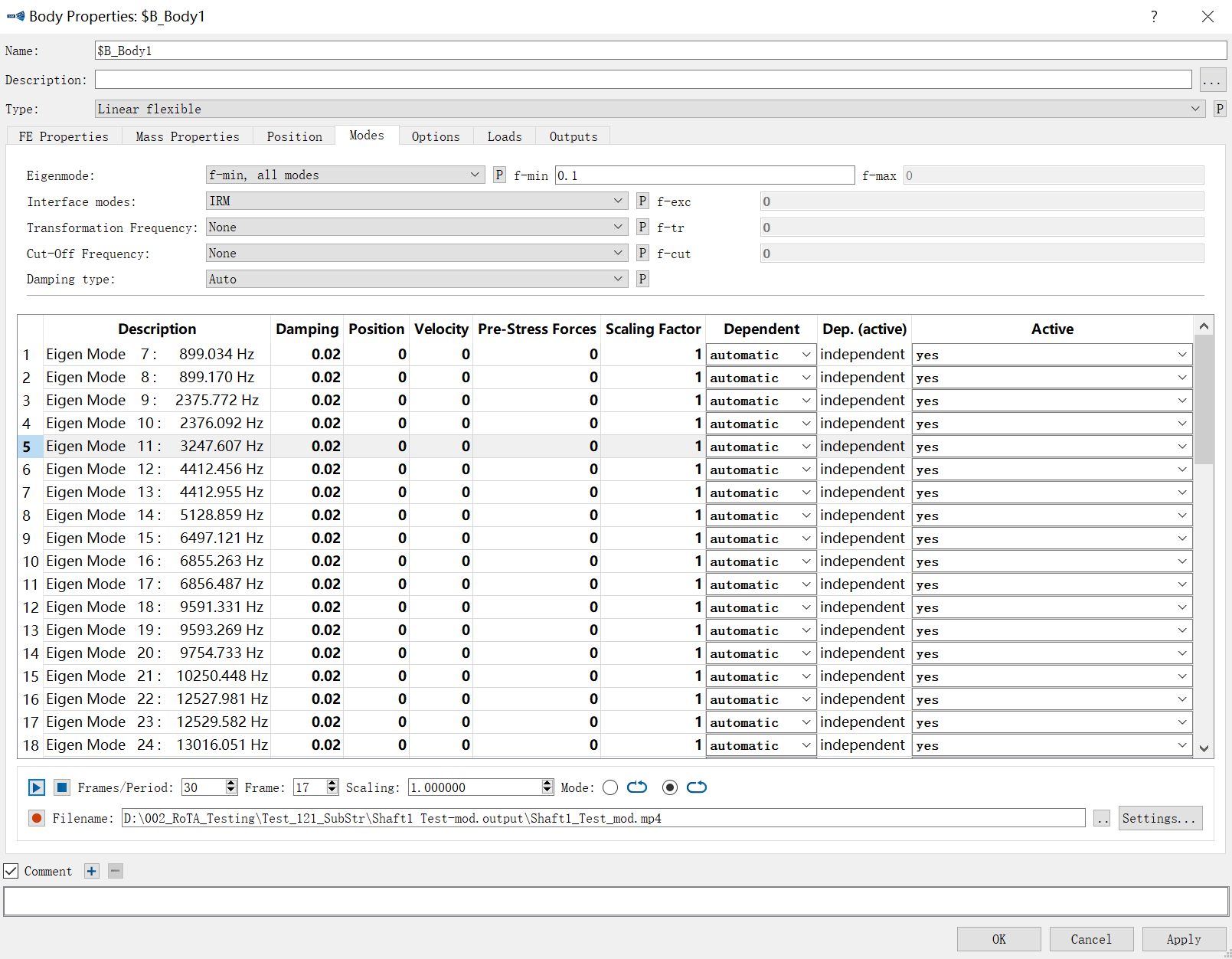Click the Description column header

pos(157,329)
